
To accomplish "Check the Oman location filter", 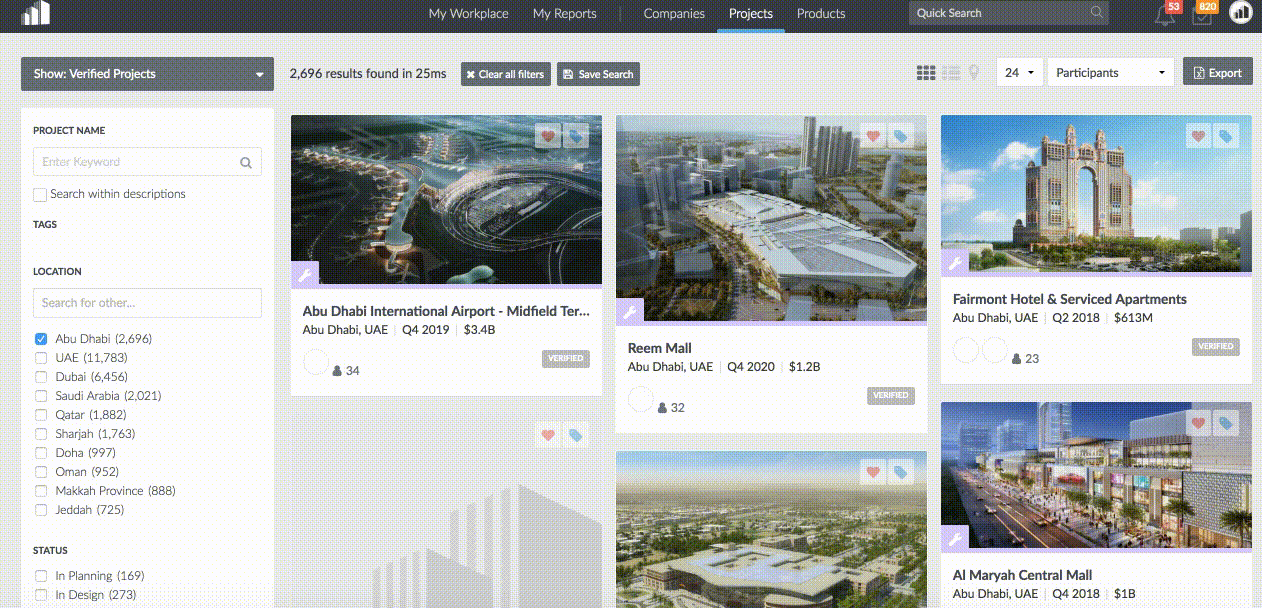I will point(41,472).
